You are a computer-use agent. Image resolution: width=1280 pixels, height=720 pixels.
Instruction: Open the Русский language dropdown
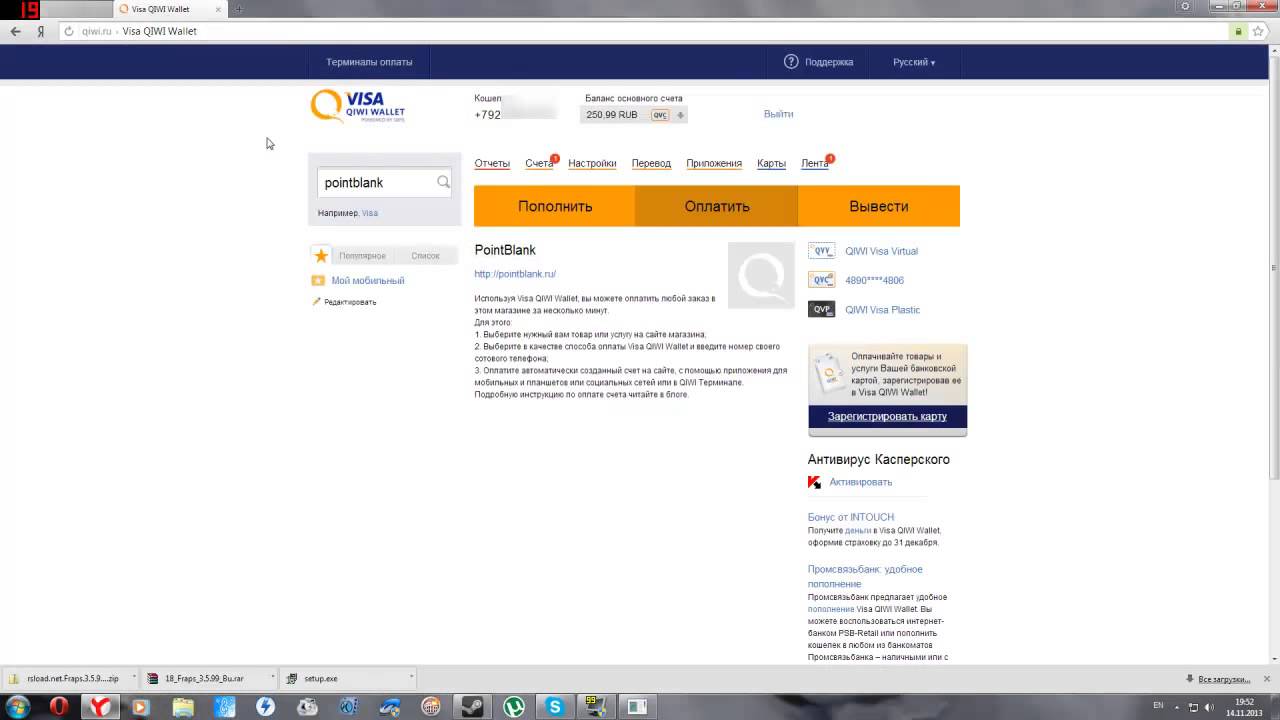tap(914, 62)
